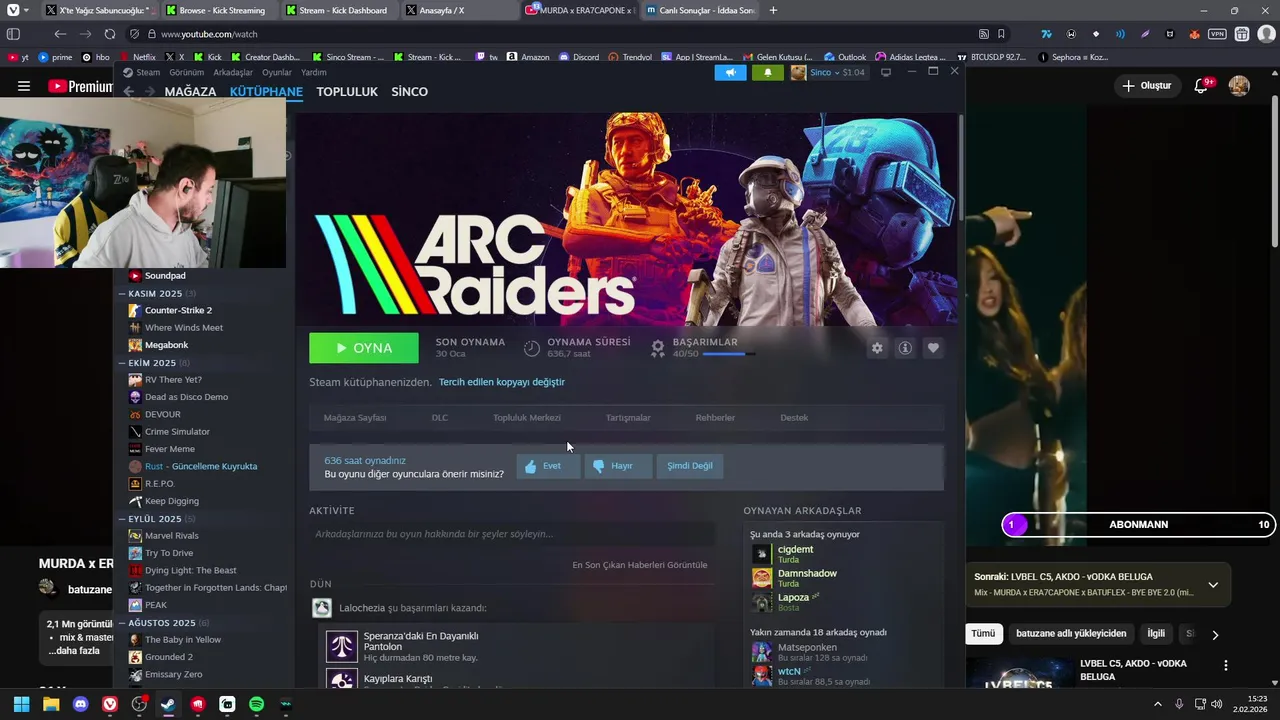The width and height of the screenshot is (1280, 720).
Task: Open the Oyunlar menu
Action: pos(277,72)
